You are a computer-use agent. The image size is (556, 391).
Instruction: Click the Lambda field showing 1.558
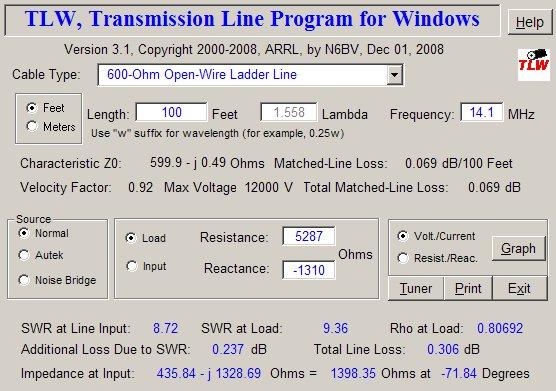(289, 112)
